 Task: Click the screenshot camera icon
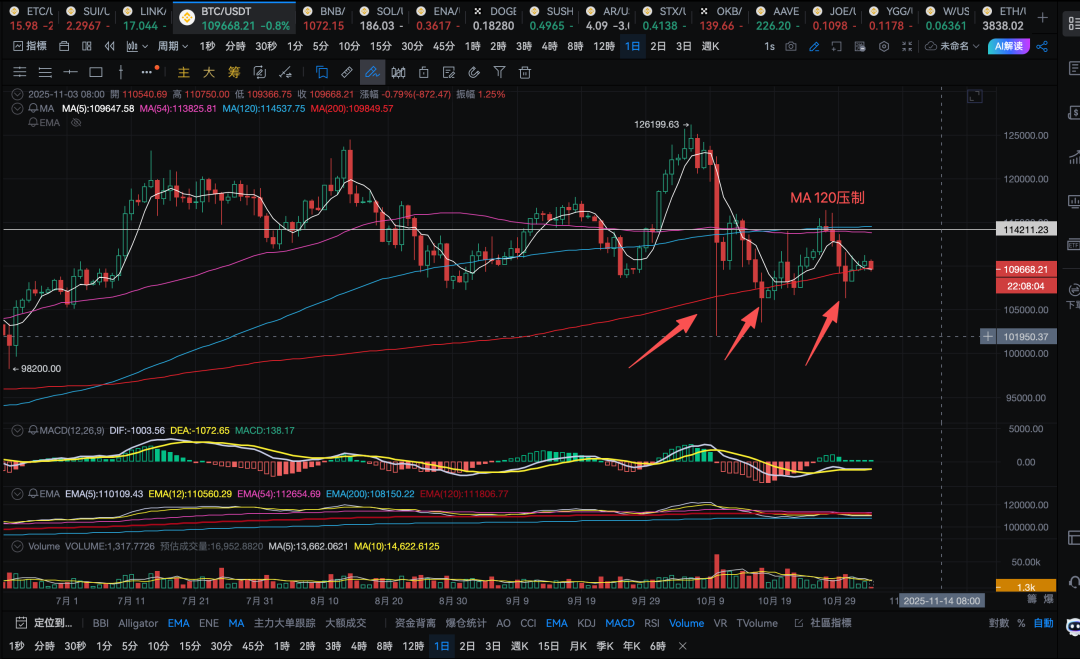pos(791,46)
